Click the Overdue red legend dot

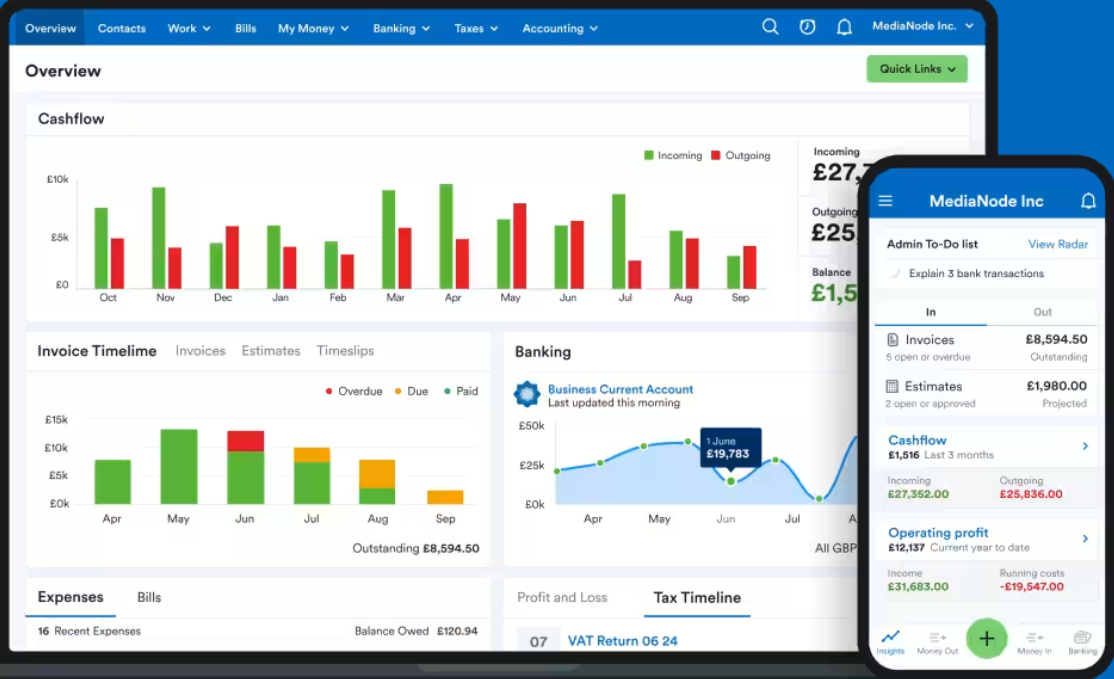328,391
